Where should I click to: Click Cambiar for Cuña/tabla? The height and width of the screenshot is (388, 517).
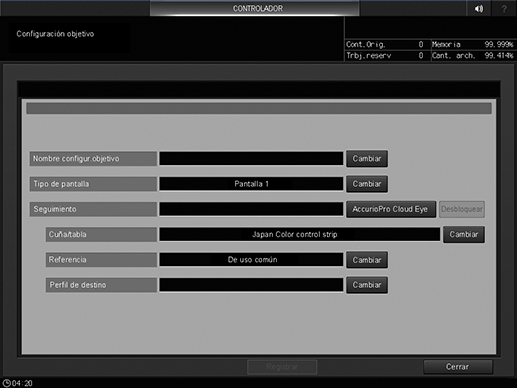[x=464, y=234]
